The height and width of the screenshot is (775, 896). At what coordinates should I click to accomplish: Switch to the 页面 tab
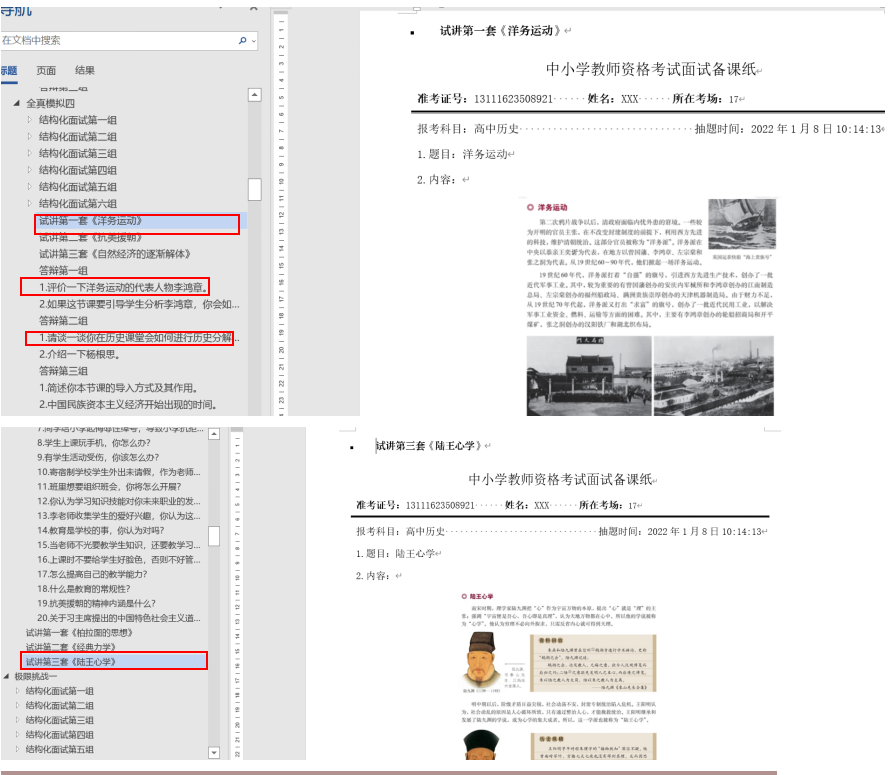(46, 71)
